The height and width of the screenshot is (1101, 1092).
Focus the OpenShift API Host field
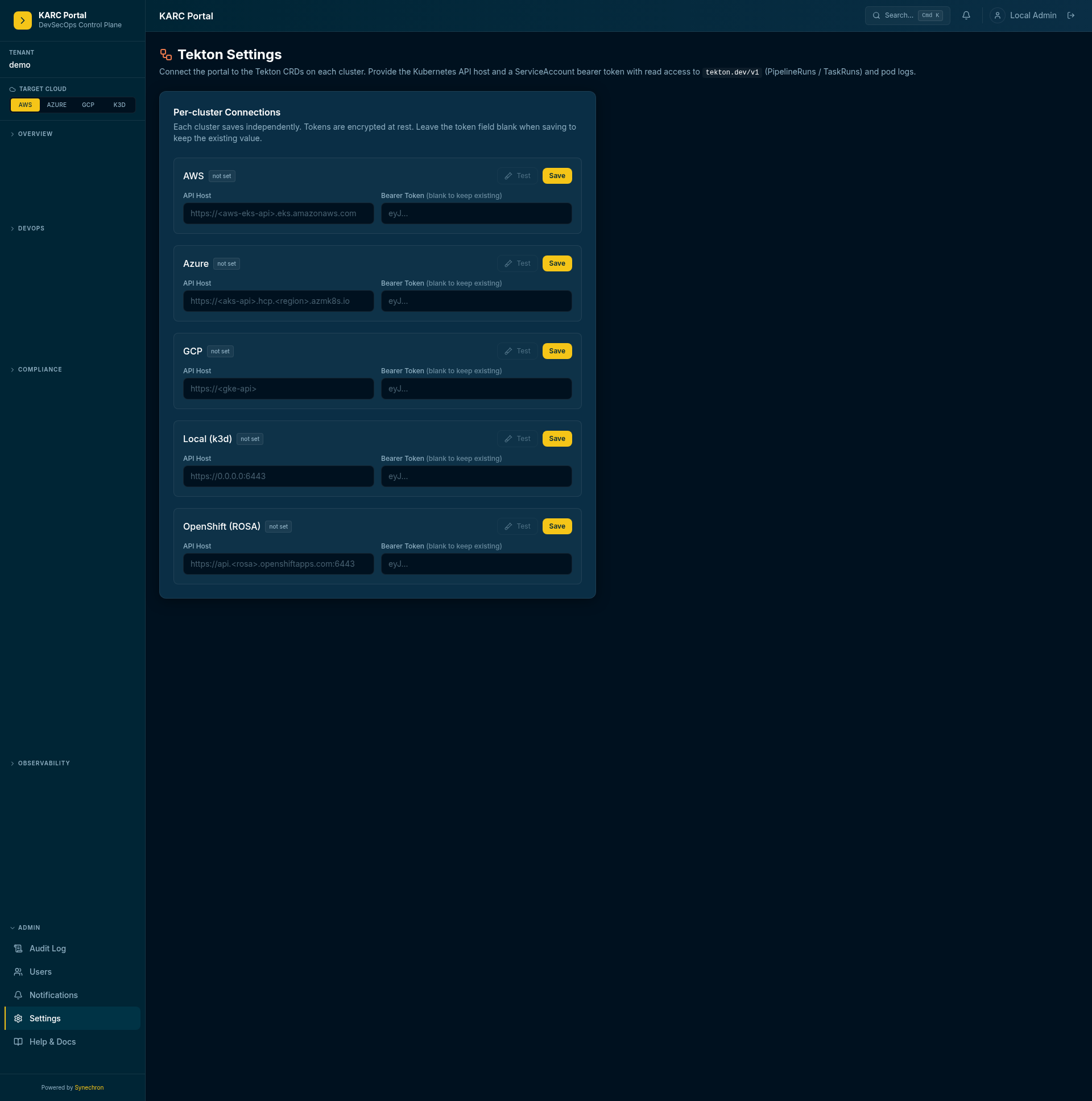click(279, 564)
